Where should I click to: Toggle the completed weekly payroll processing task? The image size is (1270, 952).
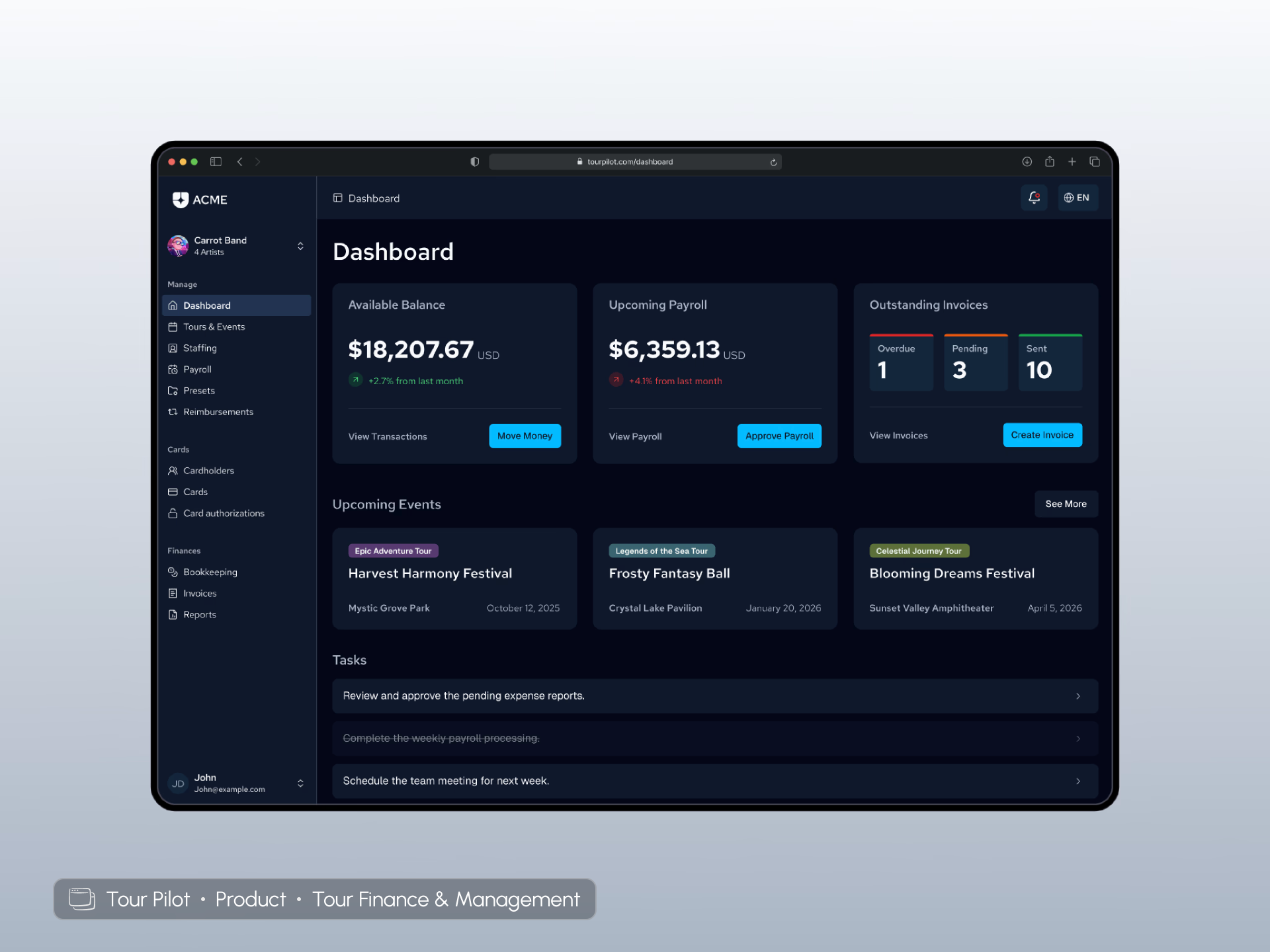[441, 738]
